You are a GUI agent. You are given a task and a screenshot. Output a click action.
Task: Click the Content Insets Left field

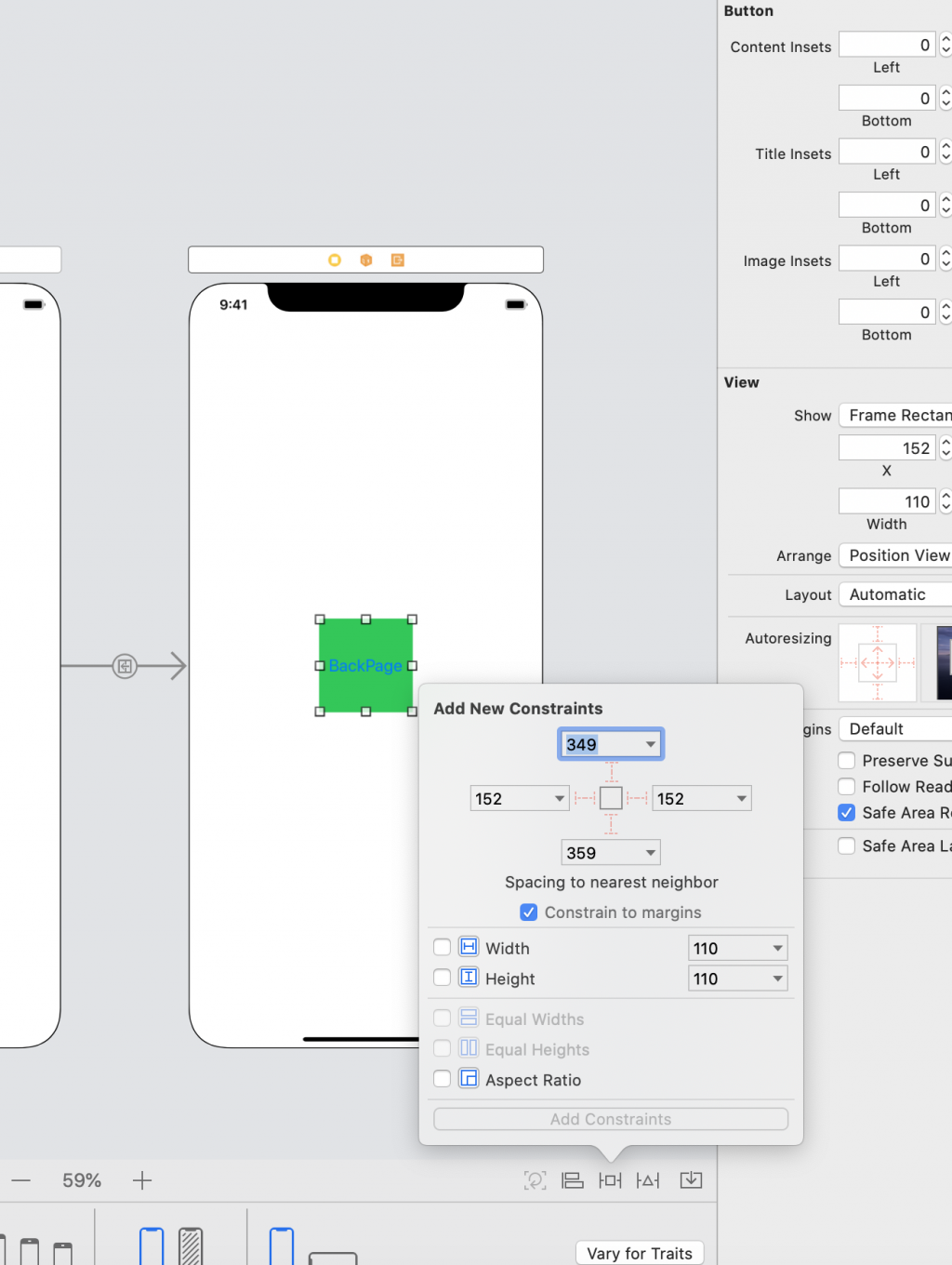coord(887,45)
